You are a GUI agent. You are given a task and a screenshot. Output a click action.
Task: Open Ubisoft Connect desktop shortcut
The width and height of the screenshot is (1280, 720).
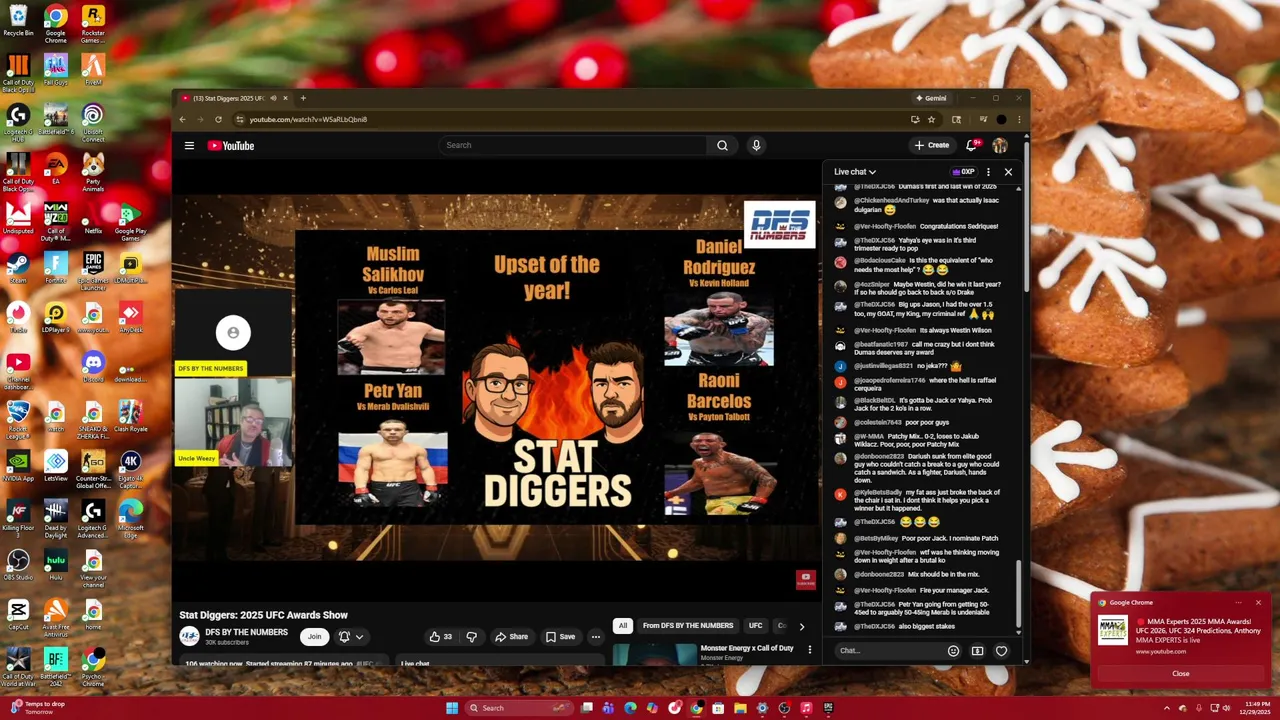93,122
